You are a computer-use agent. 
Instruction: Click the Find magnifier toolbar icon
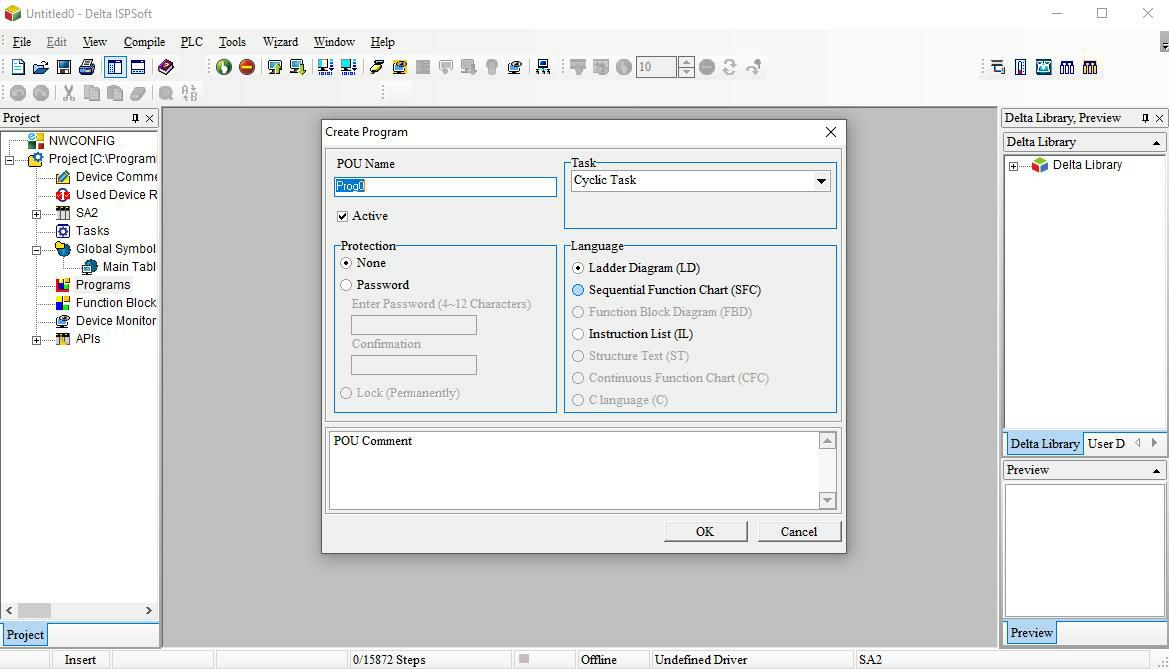tap(166, 93)
